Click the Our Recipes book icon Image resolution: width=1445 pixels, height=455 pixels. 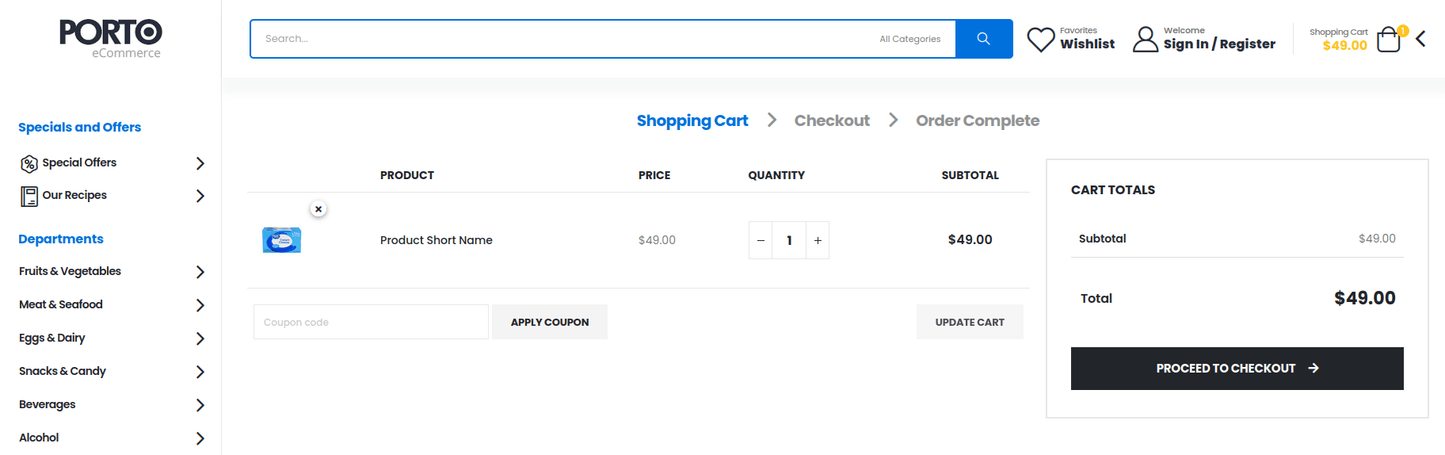(x=29, y=196)
